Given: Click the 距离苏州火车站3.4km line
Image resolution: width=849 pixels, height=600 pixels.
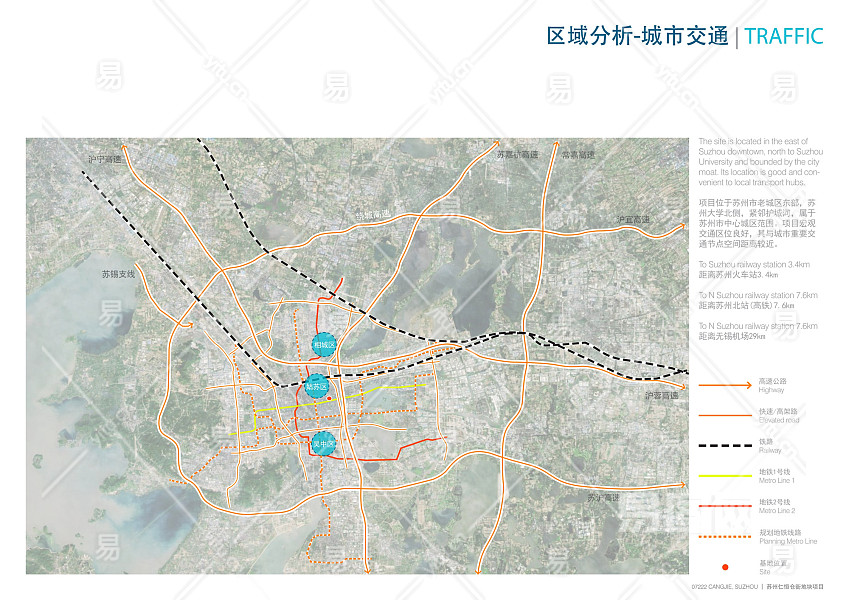Looking at the screenshot, I should tap(739, 275).
